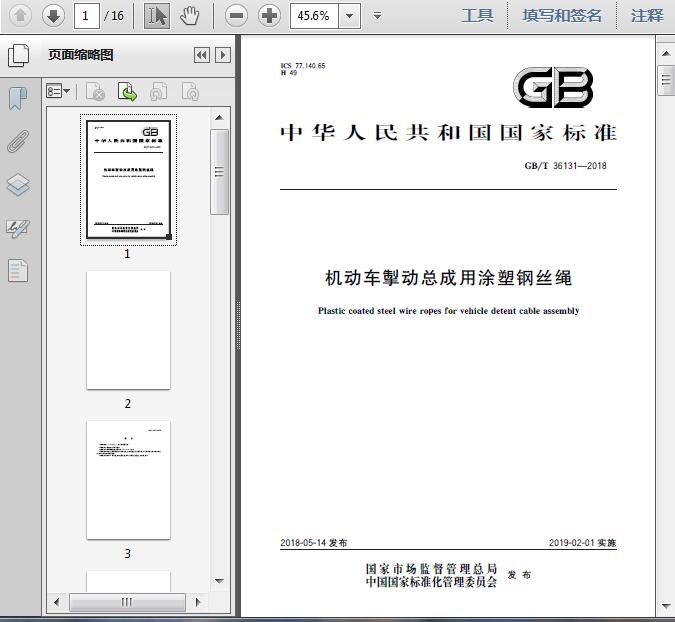Click the ICS 77.140.65 classification text

pyautogui.click(x=303, y=65)
